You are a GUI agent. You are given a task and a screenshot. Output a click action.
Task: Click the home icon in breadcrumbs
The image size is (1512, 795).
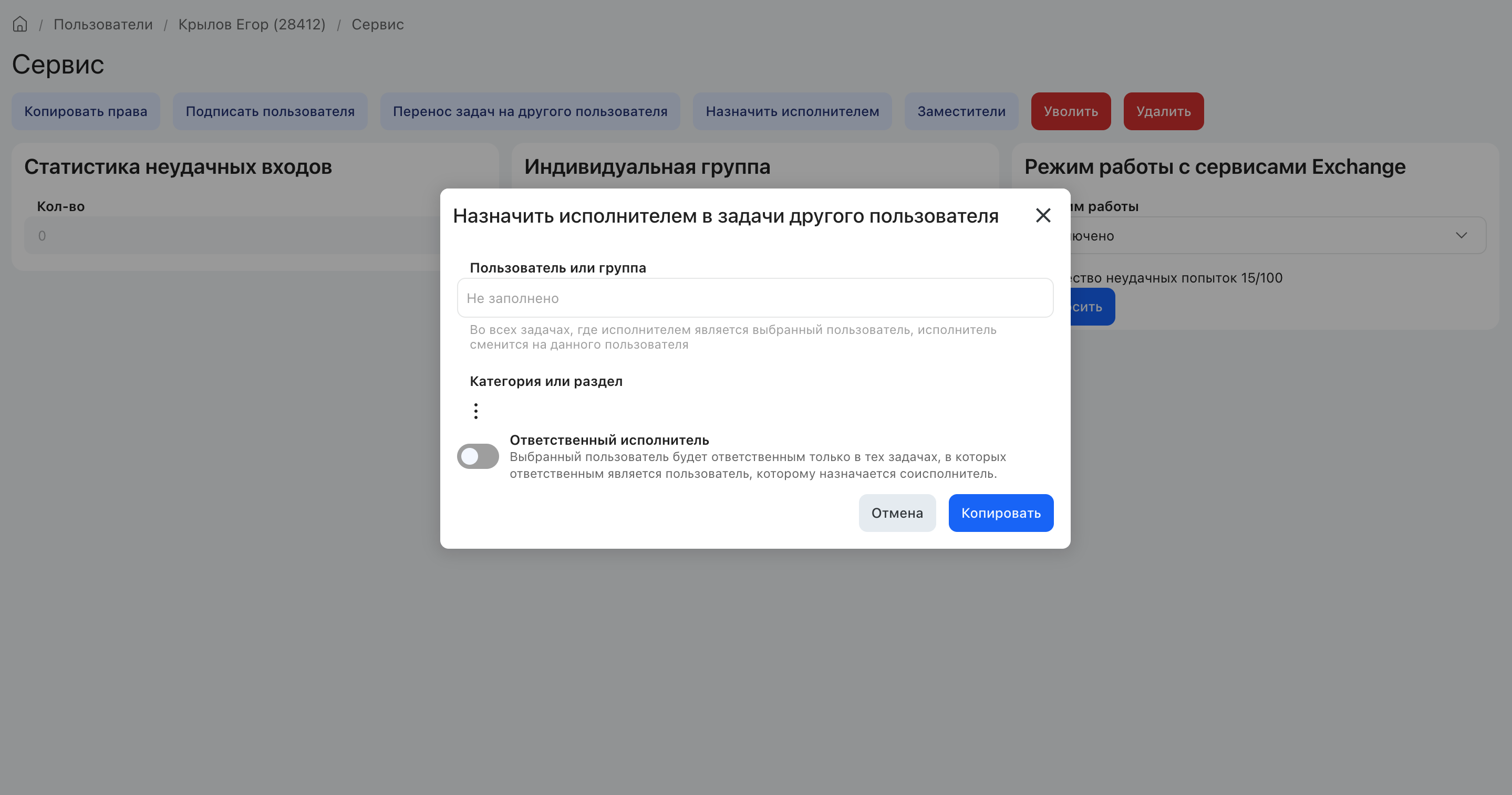(x=20, y=24)
